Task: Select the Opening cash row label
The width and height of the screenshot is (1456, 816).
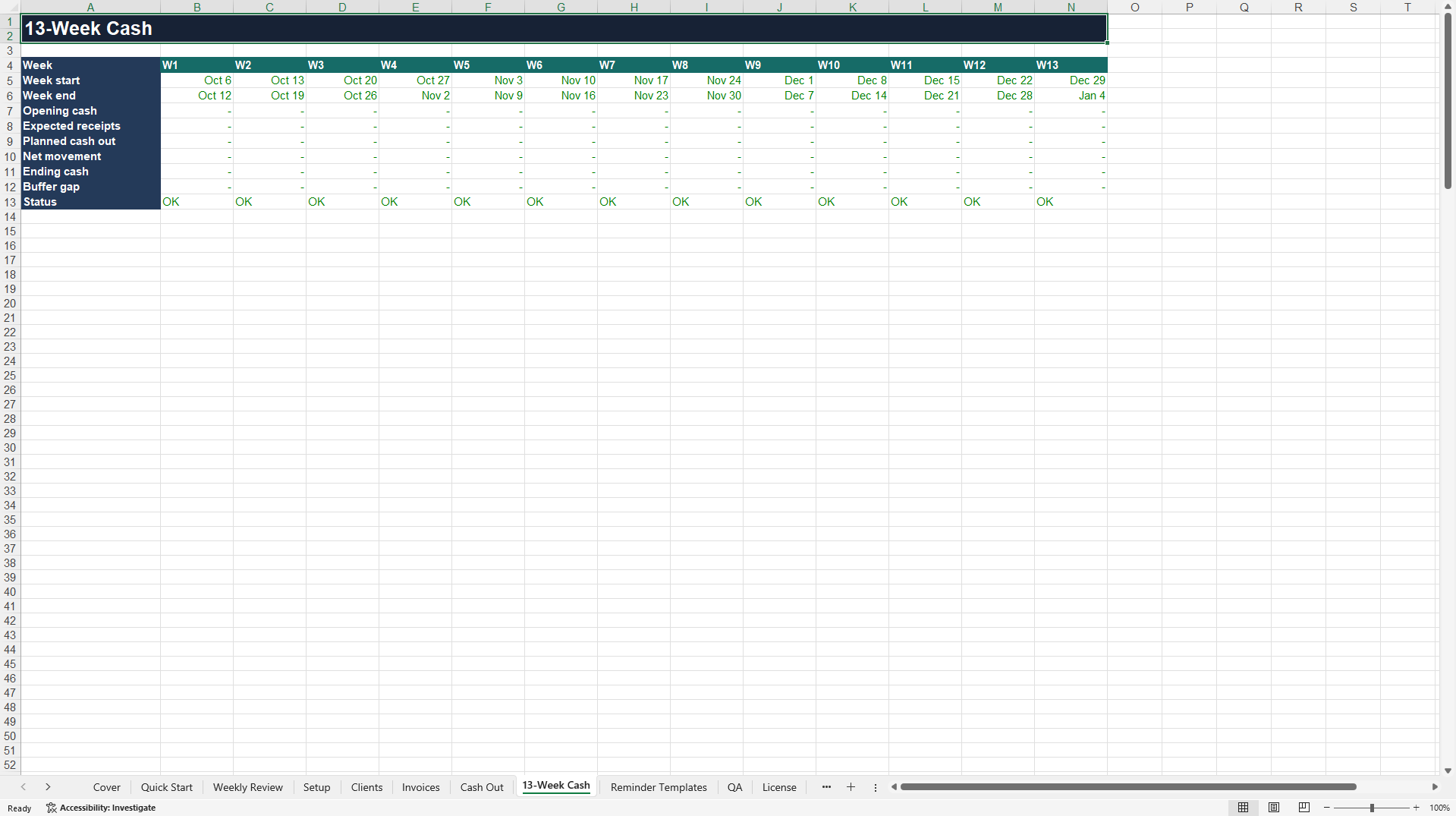Action: click(90, 111)
